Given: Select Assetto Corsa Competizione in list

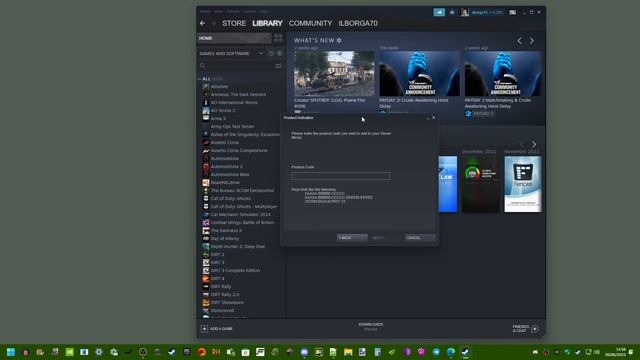Looking at the screenshot, I should click(239, 150).
